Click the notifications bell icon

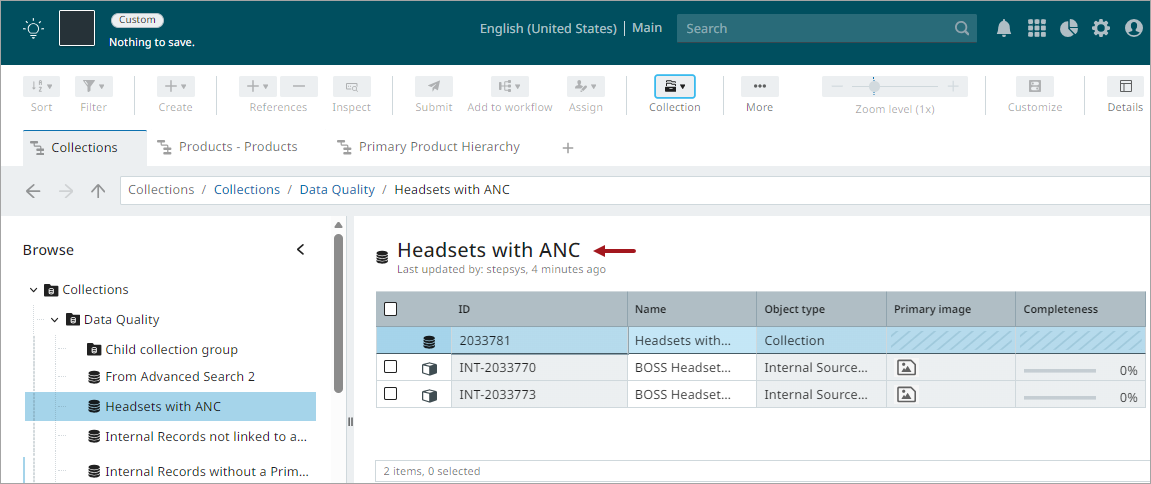pos(1004,28)
